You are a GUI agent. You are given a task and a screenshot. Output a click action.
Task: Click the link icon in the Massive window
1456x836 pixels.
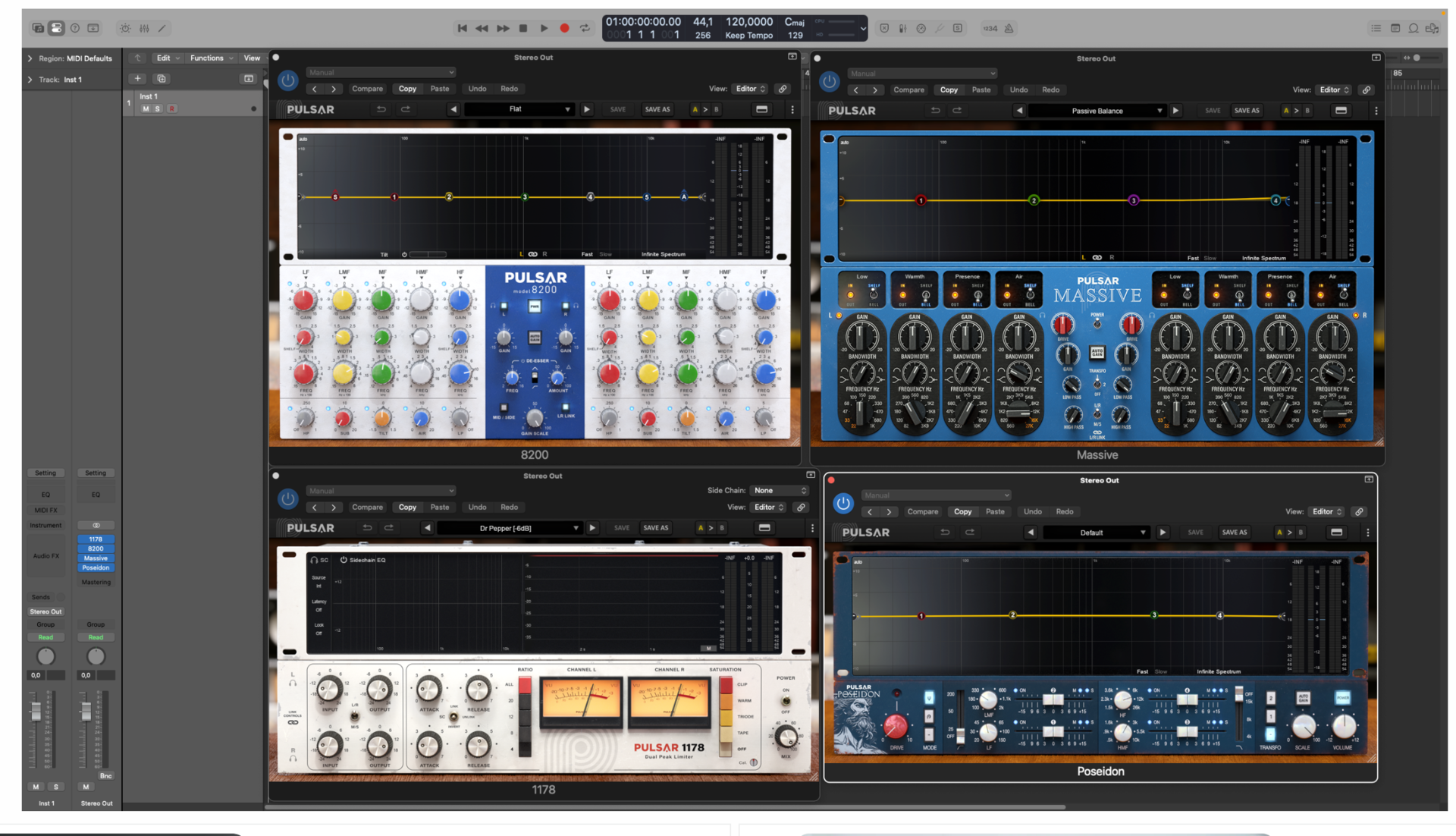1367,90
